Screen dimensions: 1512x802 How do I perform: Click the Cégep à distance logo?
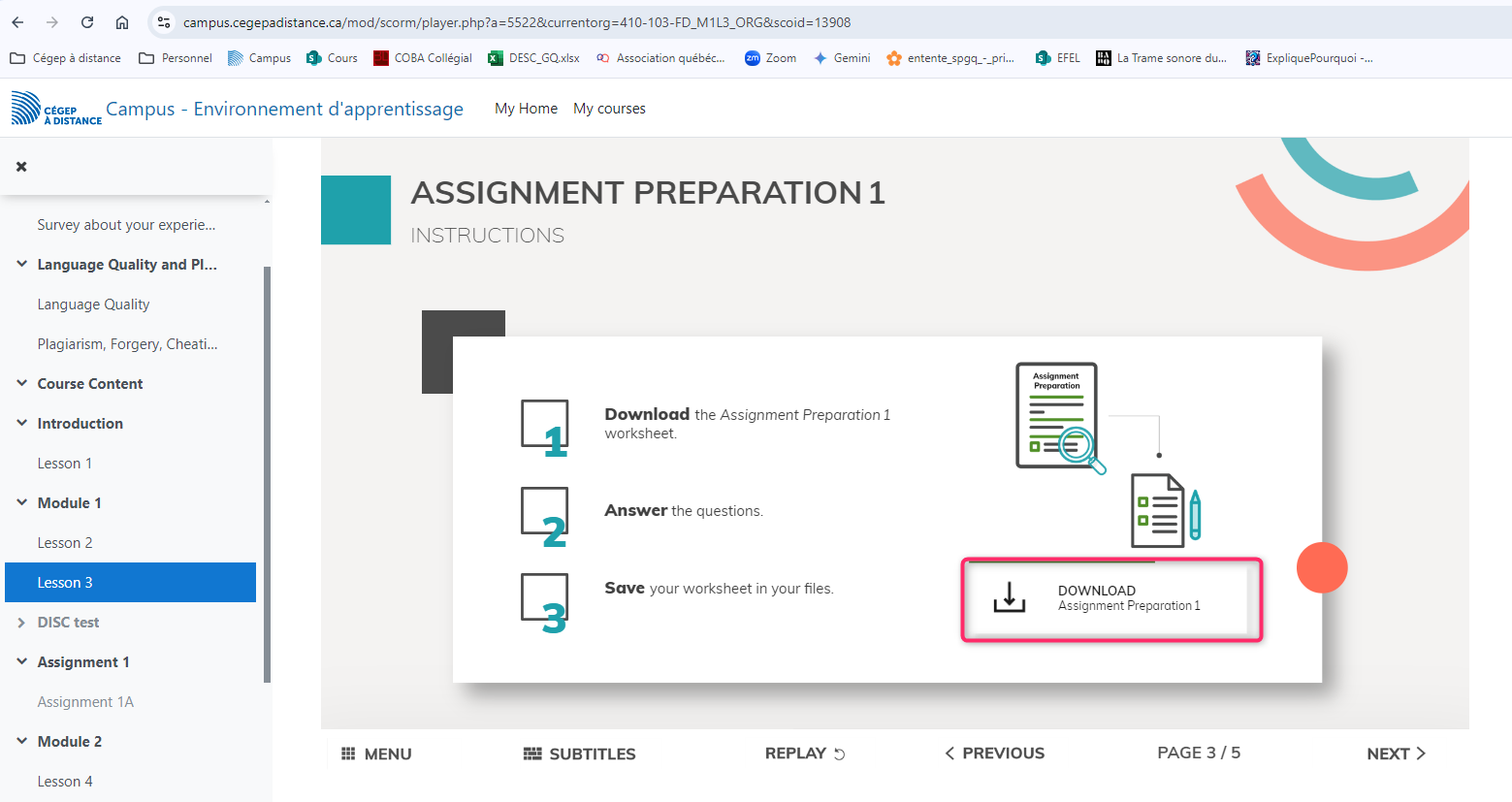tap(56, 109)
